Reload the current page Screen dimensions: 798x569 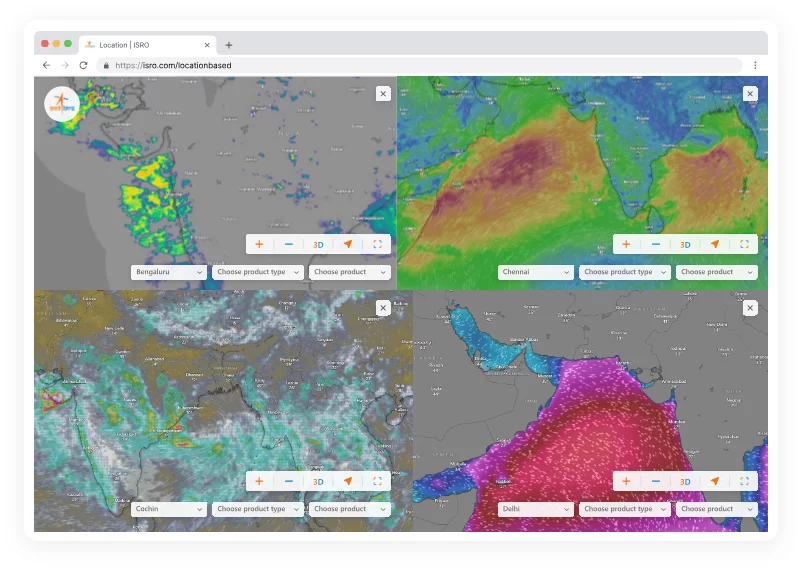click(x=83, y=65)
